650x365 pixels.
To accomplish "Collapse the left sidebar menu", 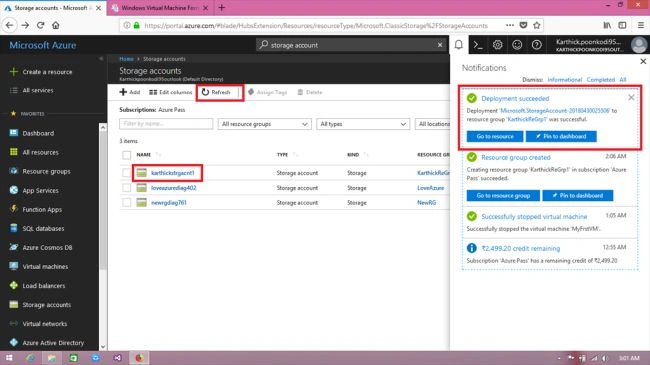I will [x=101, y=59].
